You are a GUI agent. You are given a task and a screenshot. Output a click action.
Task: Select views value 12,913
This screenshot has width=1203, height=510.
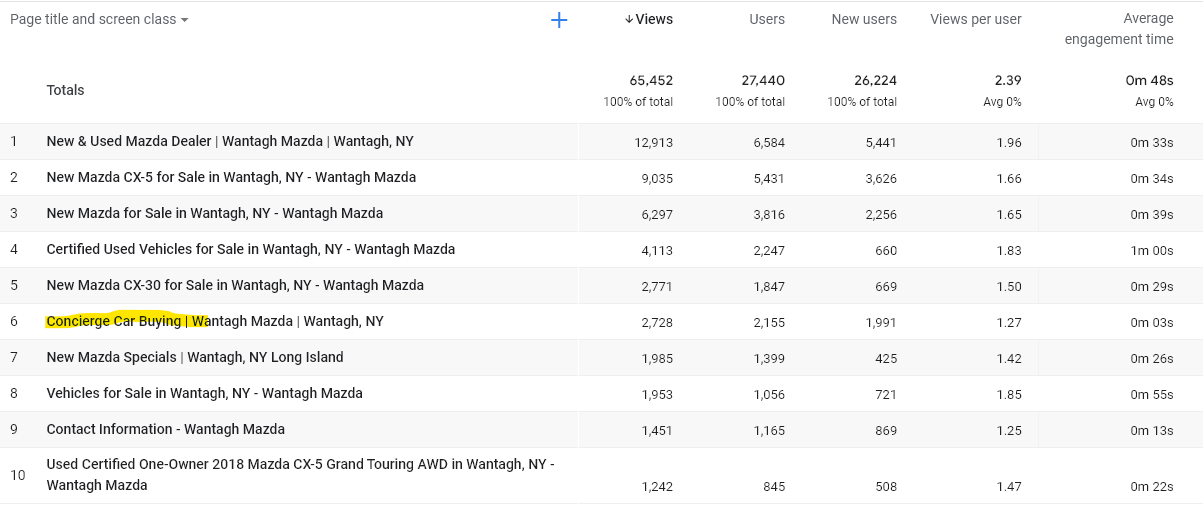click(654, 143)
